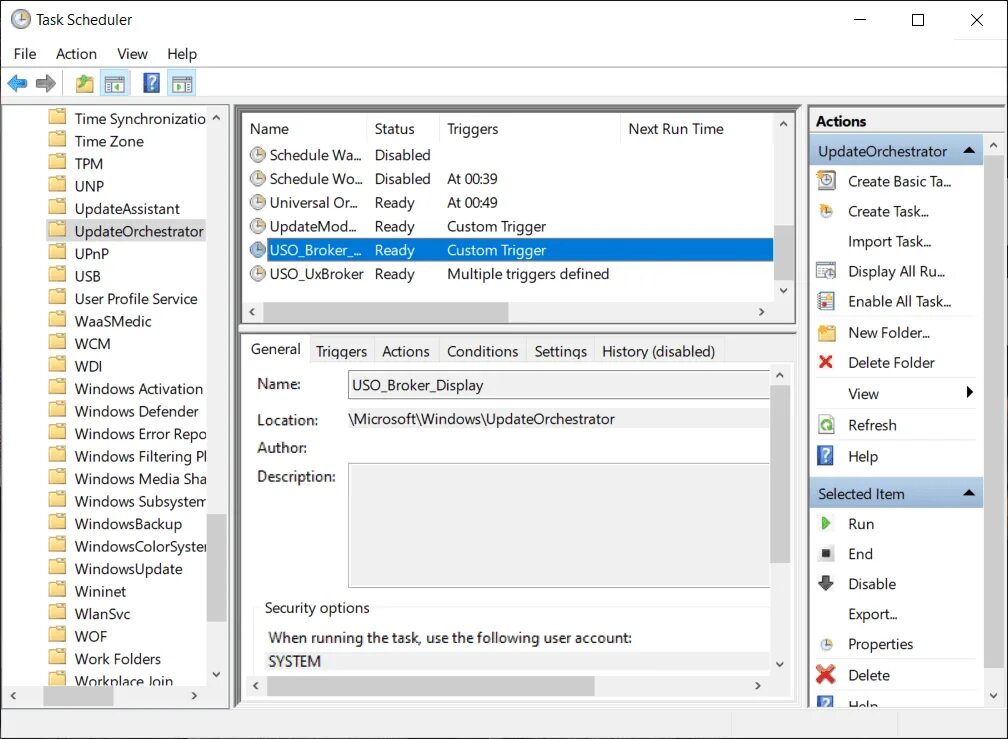Click the Enable All Tasks History icon
Screen dimensions: 1008x739
(826, 301)
